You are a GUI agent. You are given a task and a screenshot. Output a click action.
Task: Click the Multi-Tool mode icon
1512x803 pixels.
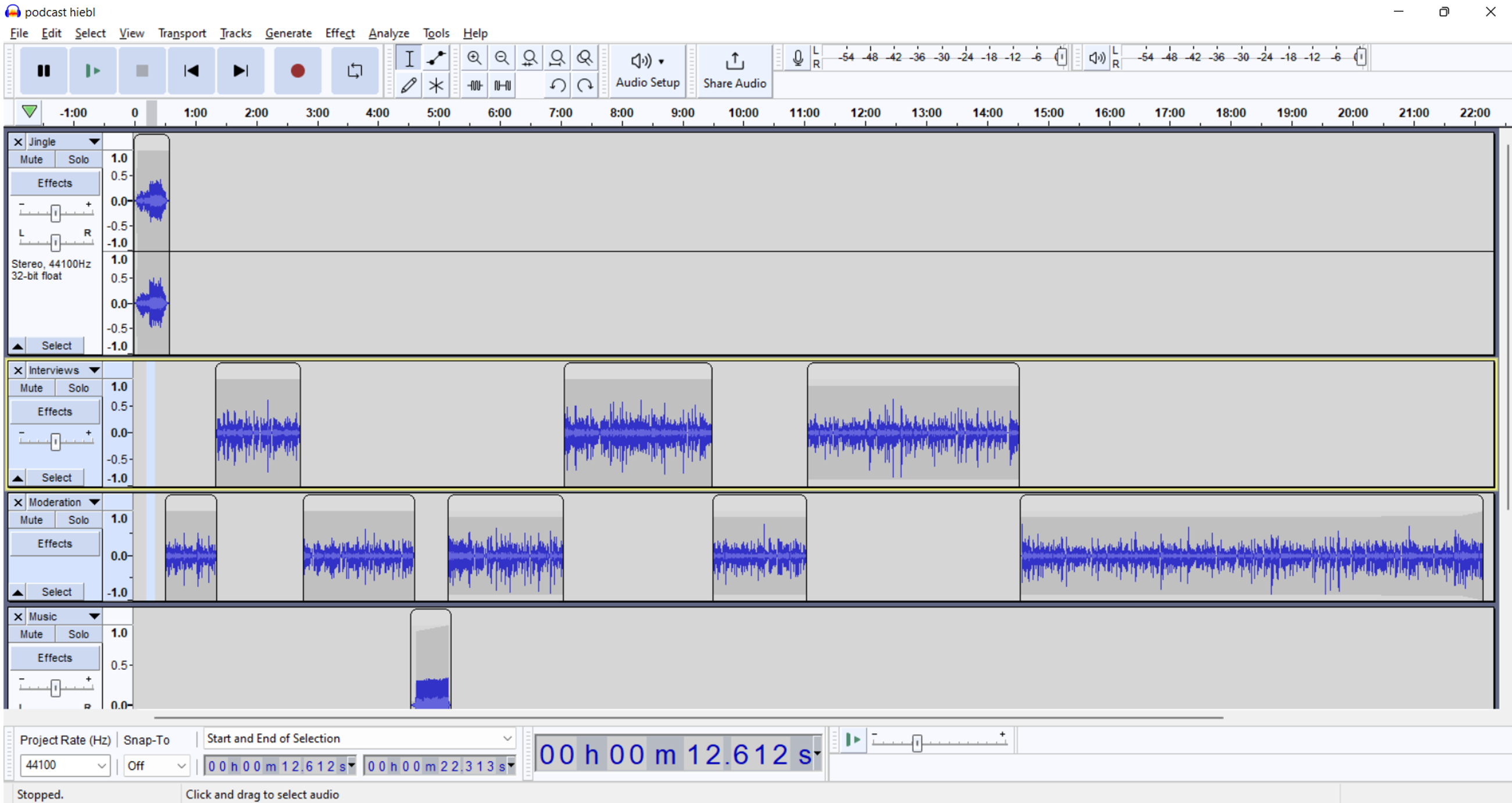coord(436,84)
